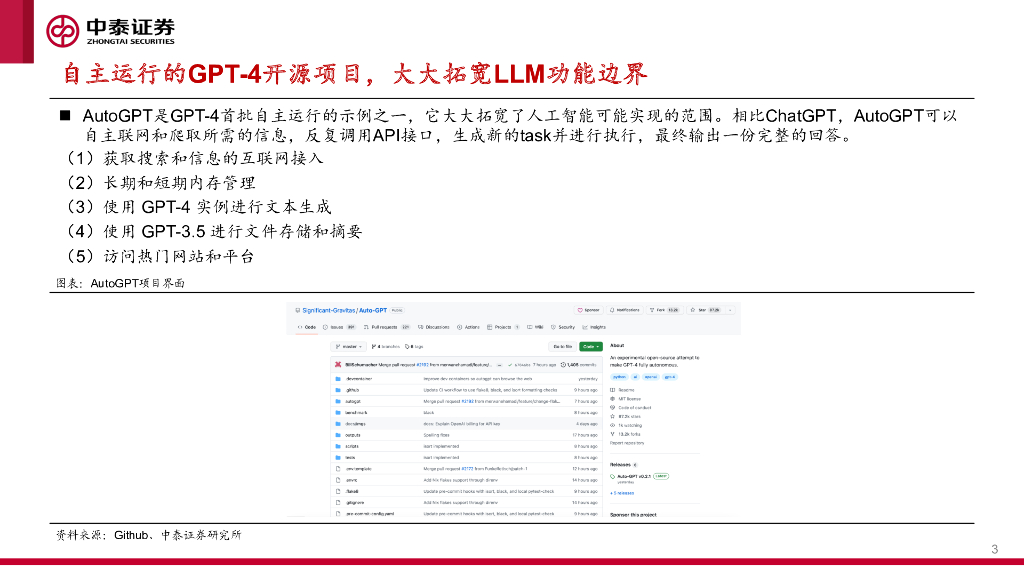Click the source line 'Github、中泰证券研究所'

[178, 535]
